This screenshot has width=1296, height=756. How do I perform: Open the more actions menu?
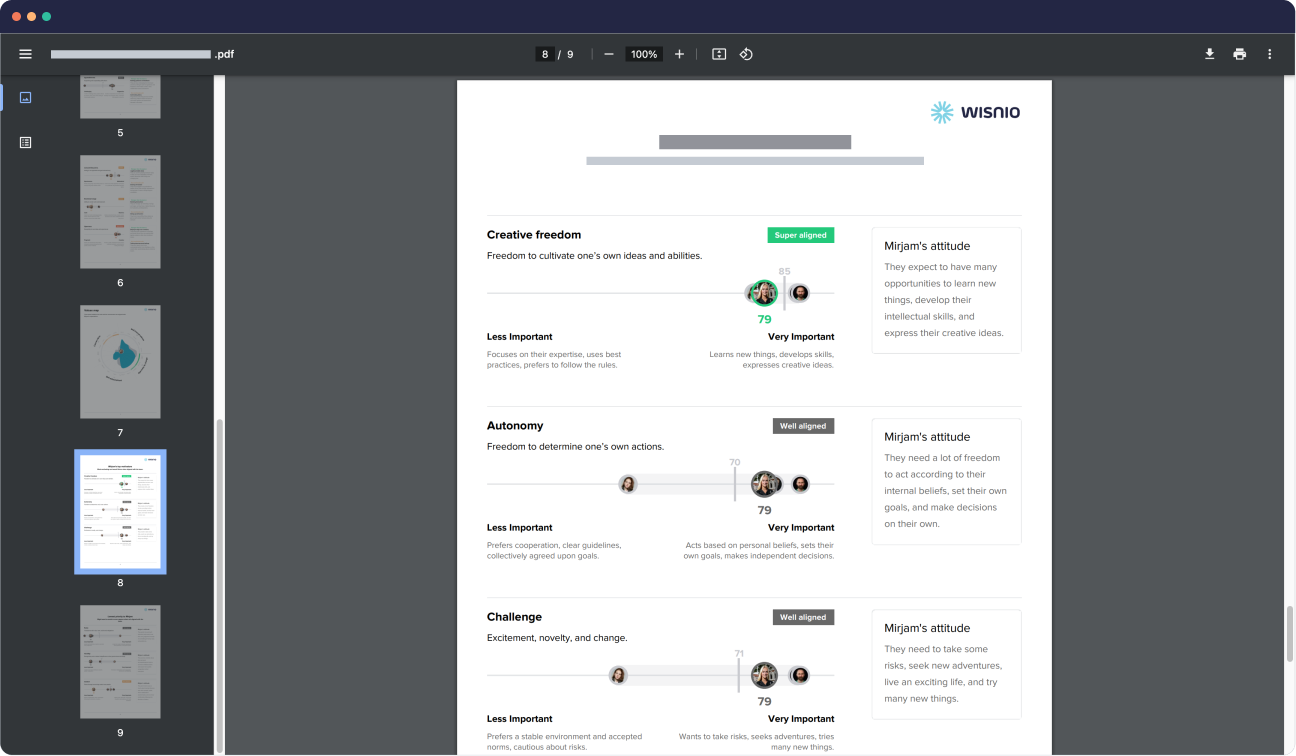[x=1270, y=54]
